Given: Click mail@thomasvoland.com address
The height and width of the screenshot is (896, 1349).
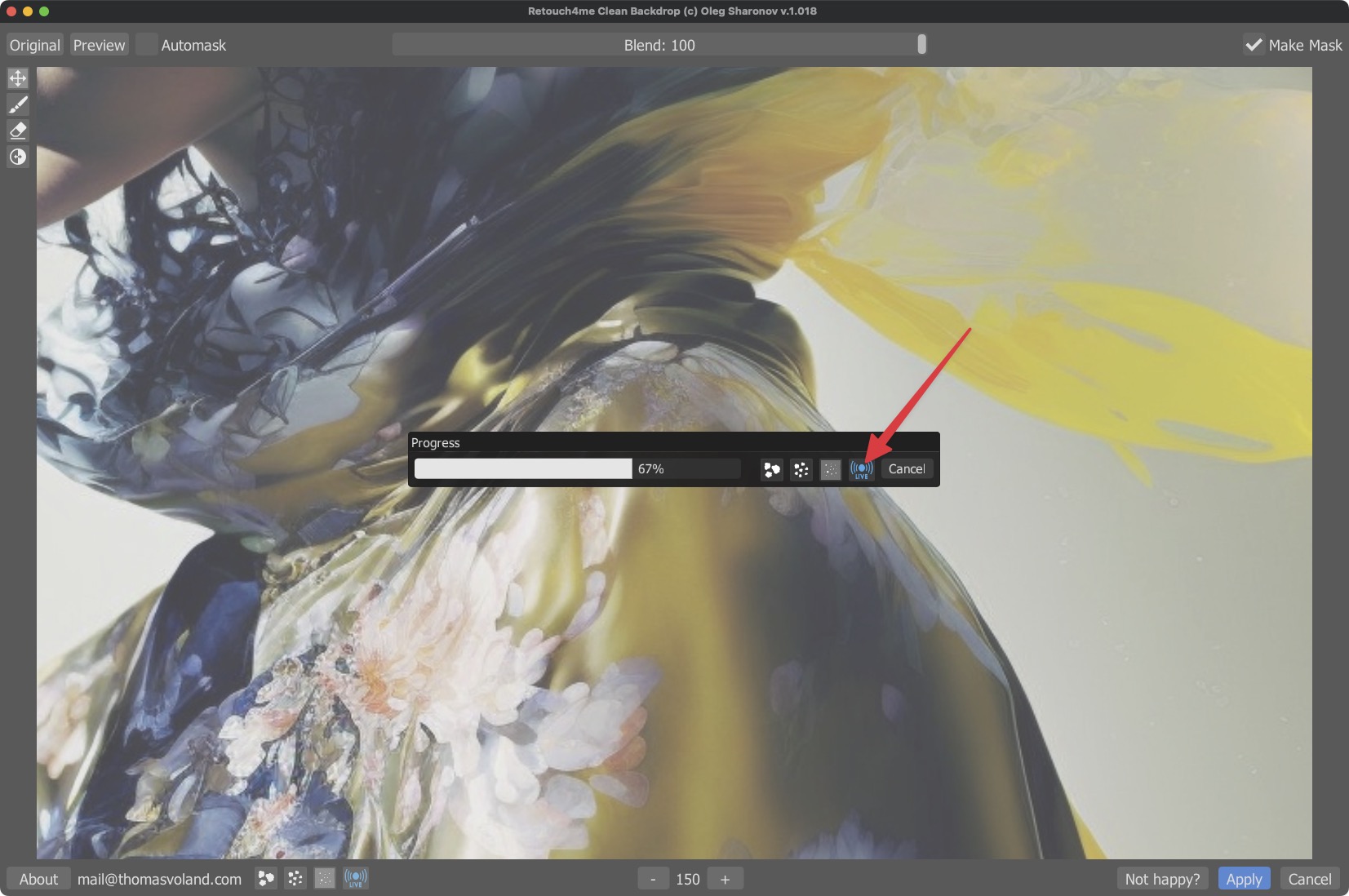Looking at the screenshot, I should pos(159,879).
